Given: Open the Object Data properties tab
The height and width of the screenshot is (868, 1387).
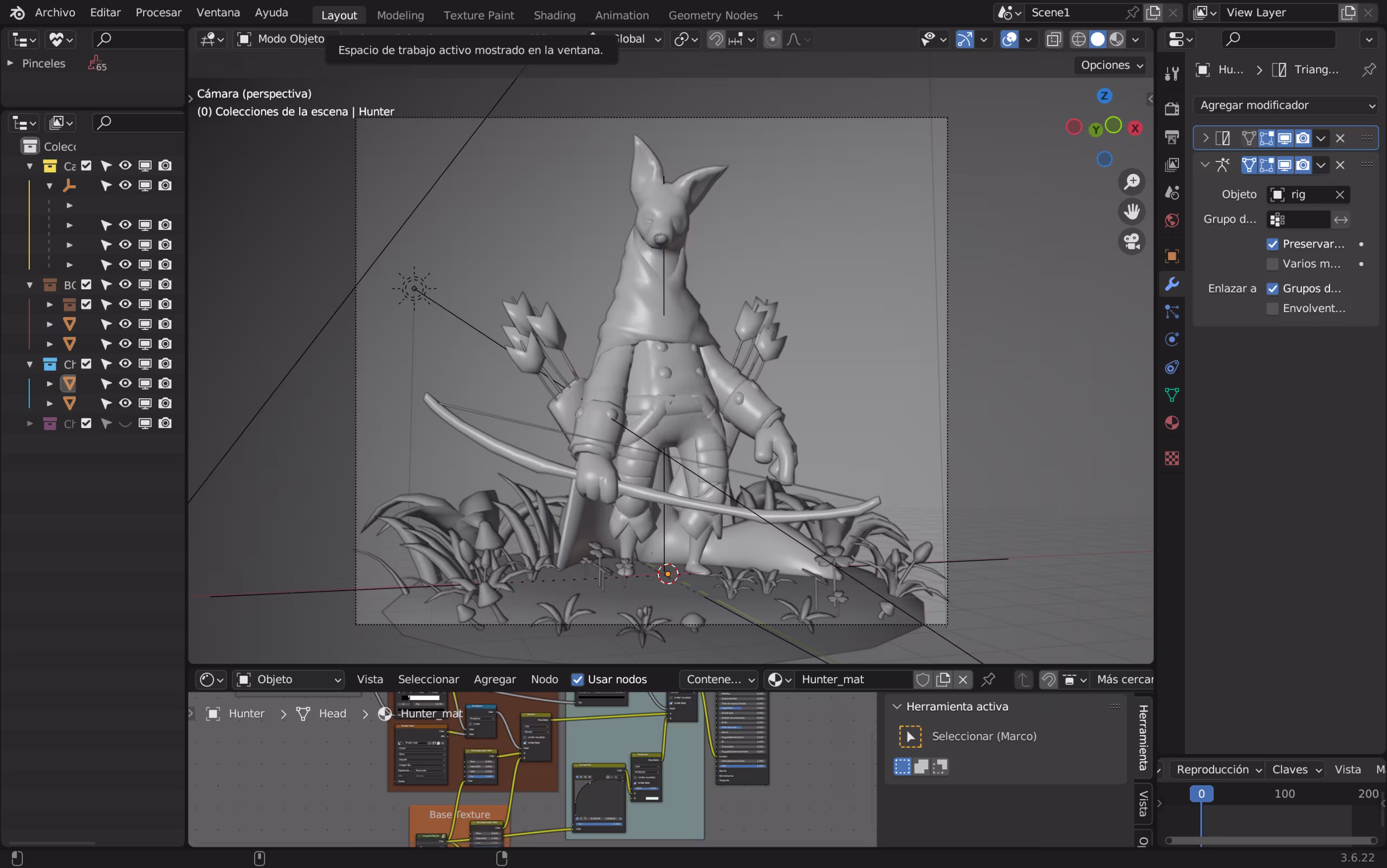Looking at the screenshot, I should pyautogui.click(x=1172, y=395).
